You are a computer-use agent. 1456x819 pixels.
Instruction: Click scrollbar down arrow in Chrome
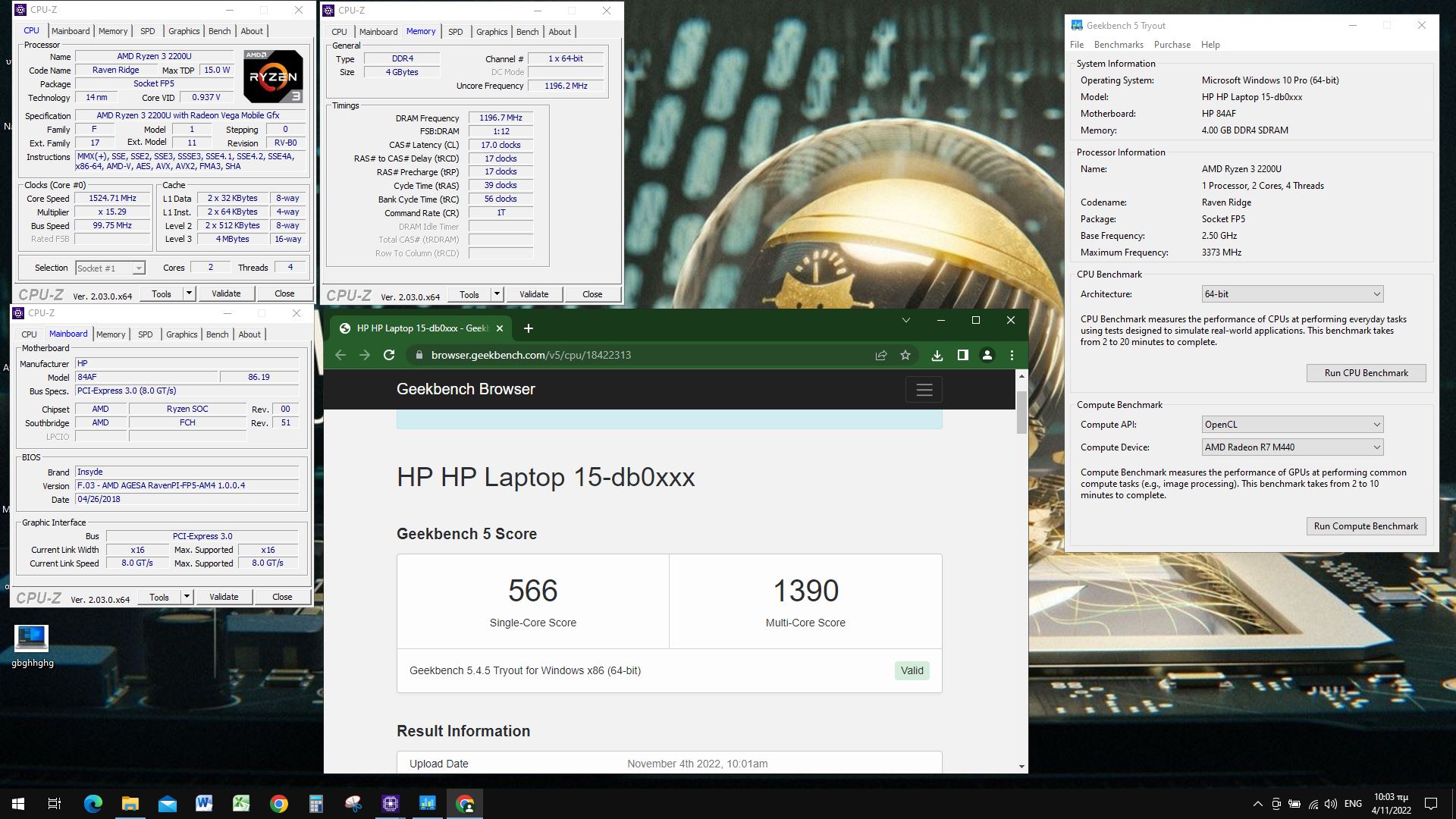[1021, 767]
